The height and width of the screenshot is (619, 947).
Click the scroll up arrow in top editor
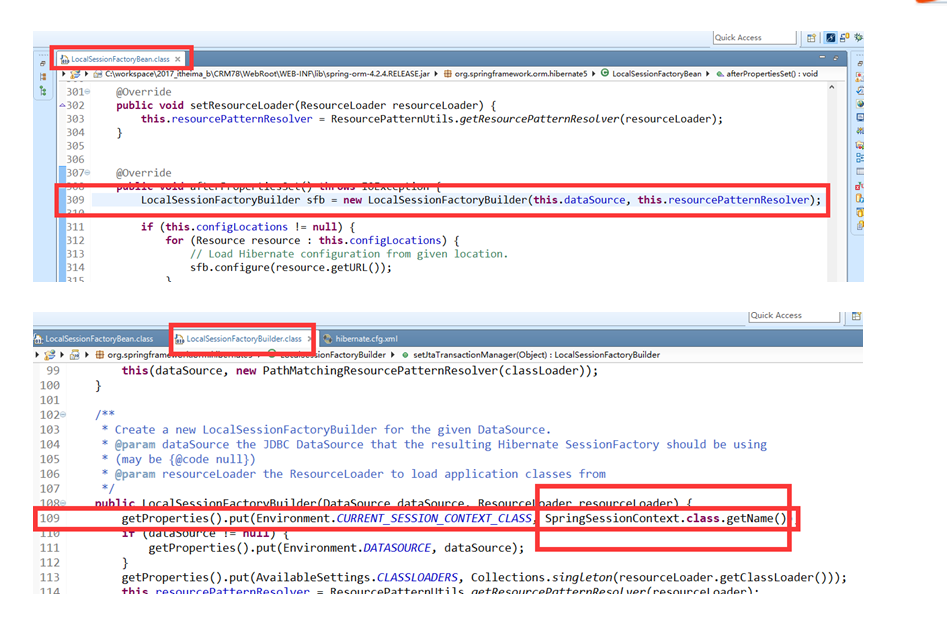832,88
